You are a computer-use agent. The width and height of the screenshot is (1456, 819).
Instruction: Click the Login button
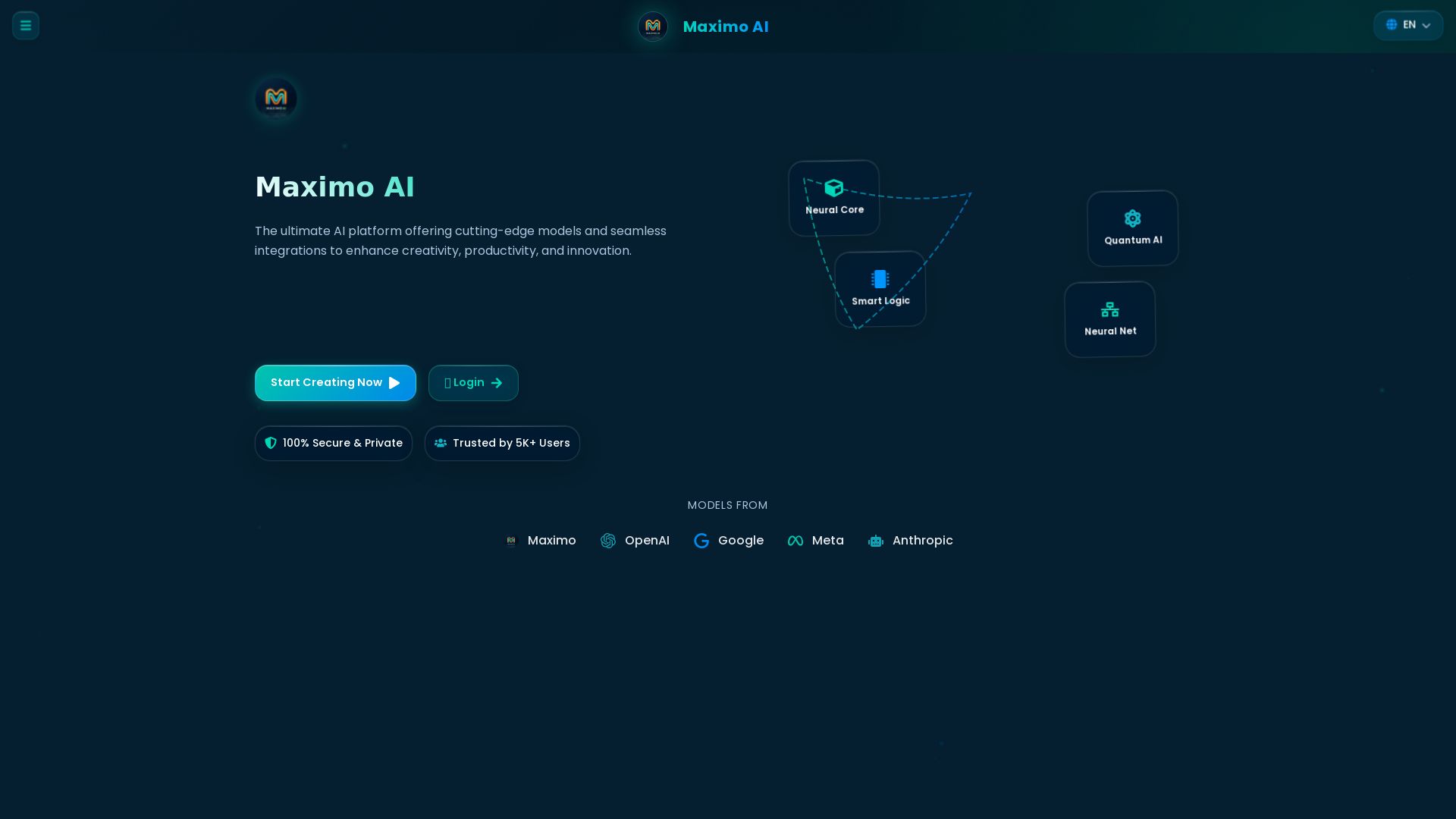click(x=472, y=382)
